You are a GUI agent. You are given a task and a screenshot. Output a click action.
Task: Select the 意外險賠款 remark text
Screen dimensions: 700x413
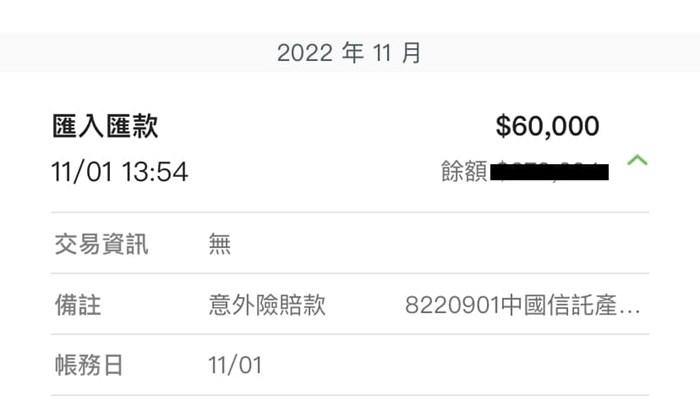pyautogui.click(x=267, y=305)
